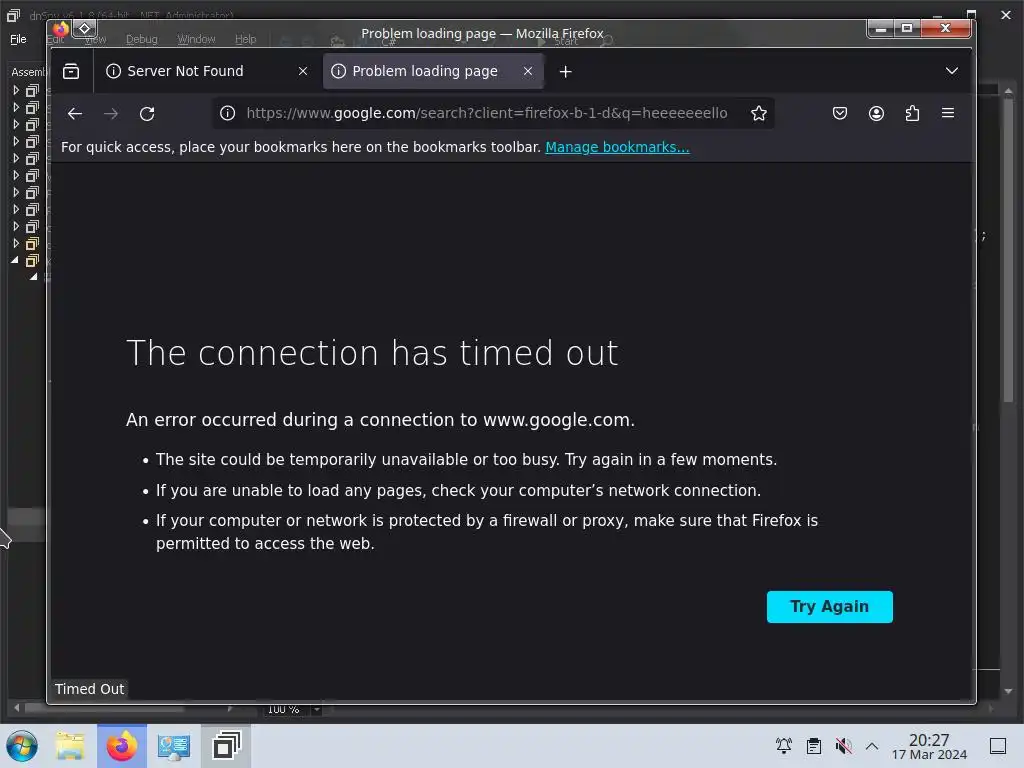1024x768 pixels.
Task: List all tabs with the chevron dropdown
Action: click(x=952, y=71)
